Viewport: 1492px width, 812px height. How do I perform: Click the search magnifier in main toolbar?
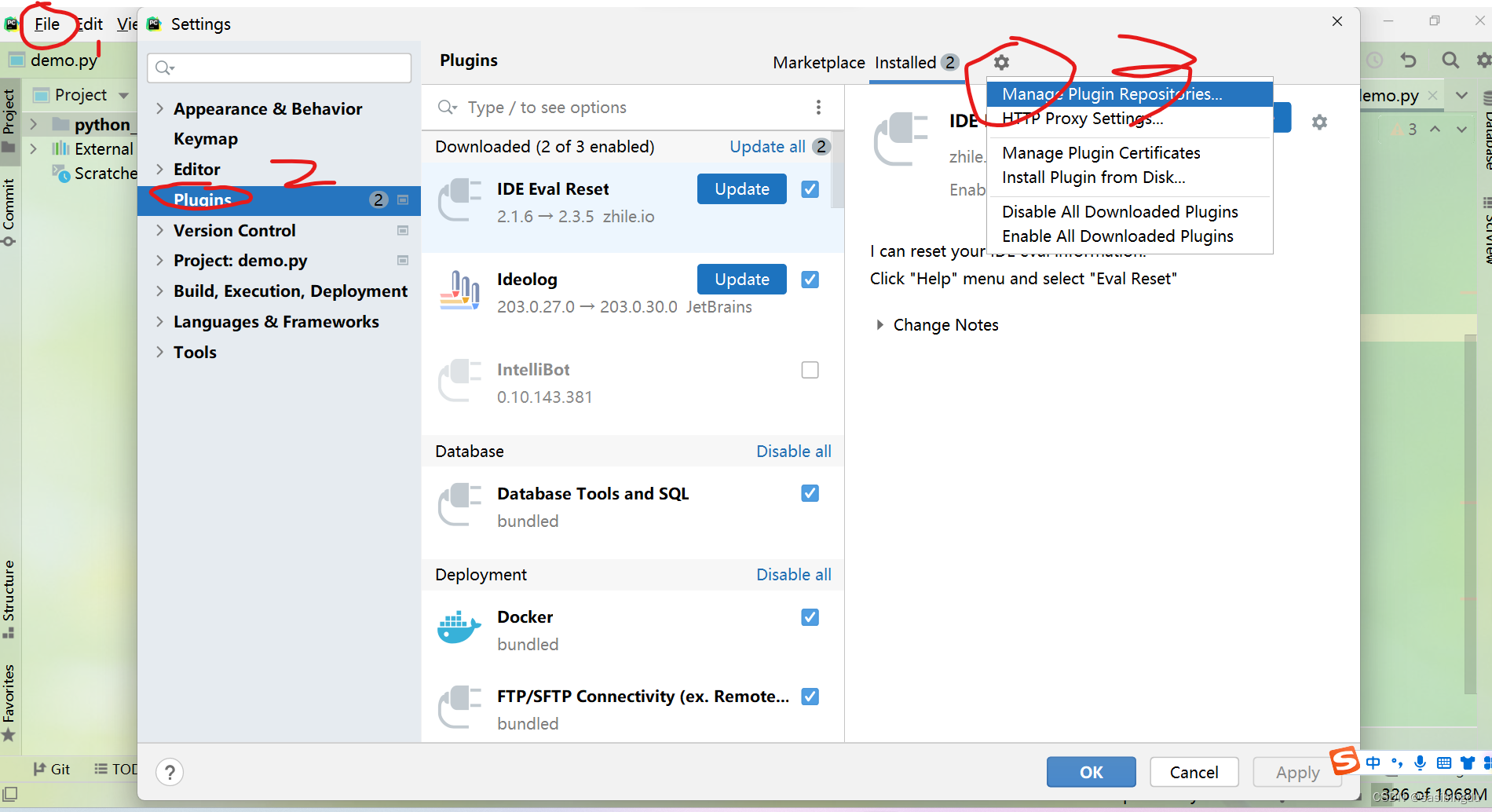[x=1450, y=60]
